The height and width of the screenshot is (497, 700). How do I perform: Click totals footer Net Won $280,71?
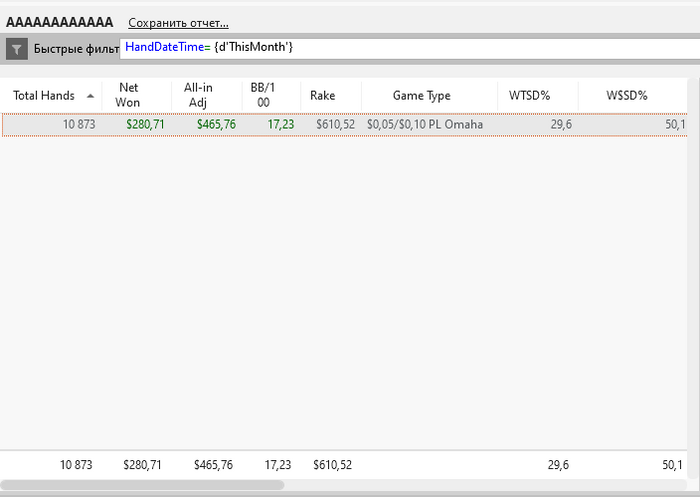pos(142,465)
